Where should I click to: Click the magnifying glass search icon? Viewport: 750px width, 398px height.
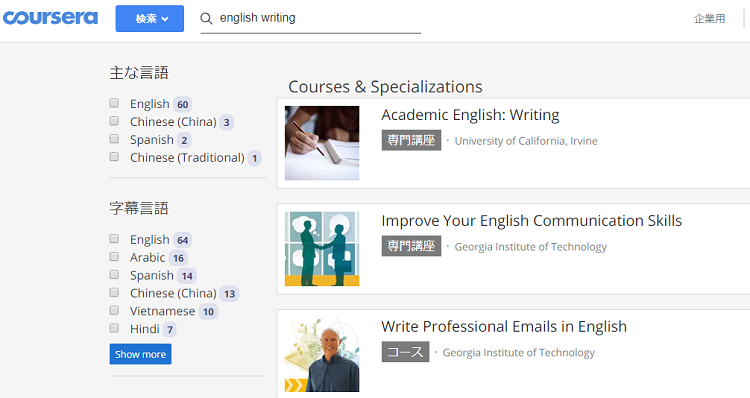(x=206, y=19)
